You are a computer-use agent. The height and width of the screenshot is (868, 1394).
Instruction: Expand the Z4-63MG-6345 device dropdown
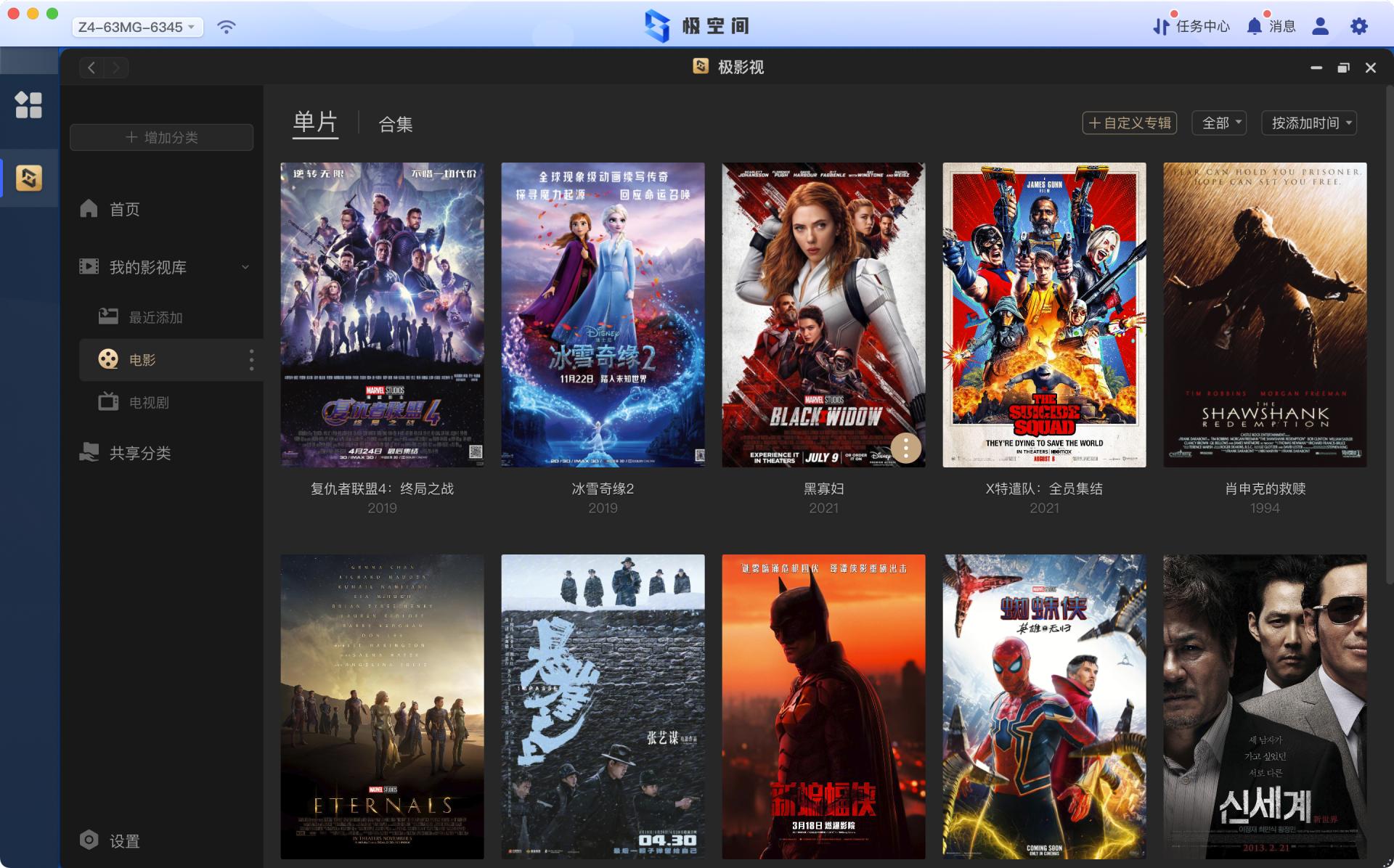point(137,28)
